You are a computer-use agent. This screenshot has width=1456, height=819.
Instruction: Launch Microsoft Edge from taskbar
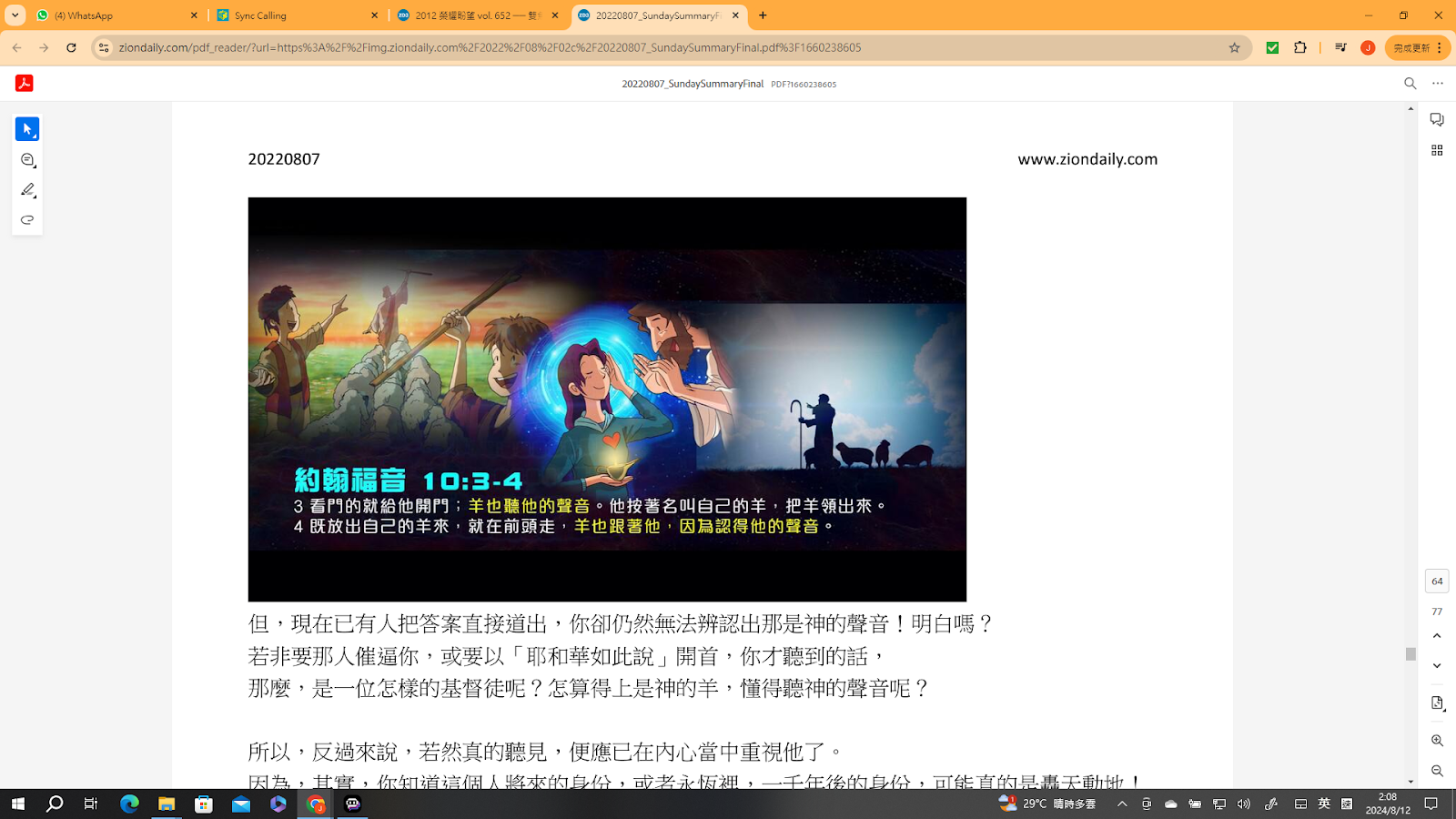pos(129,804)
